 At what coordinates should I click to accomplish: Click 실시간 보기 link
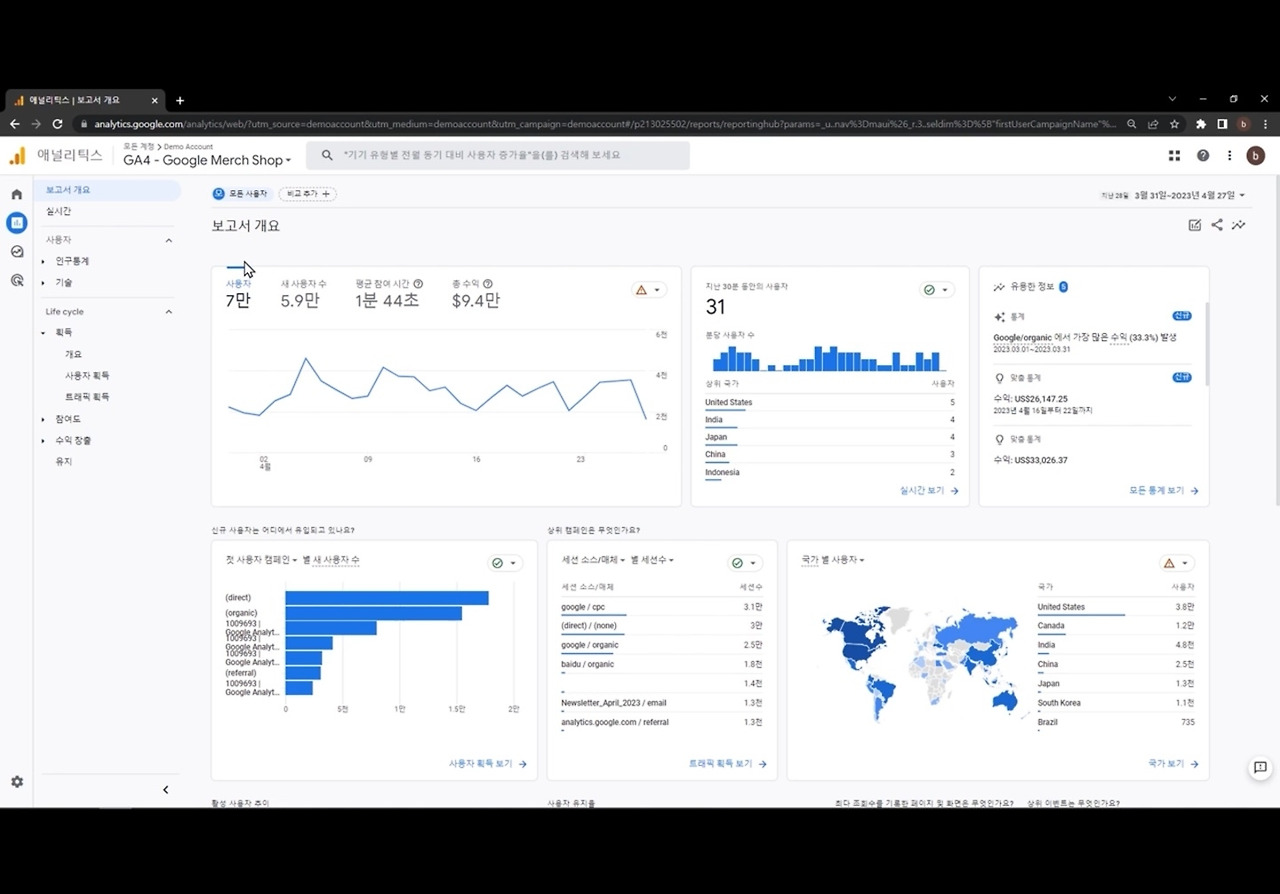929,491
